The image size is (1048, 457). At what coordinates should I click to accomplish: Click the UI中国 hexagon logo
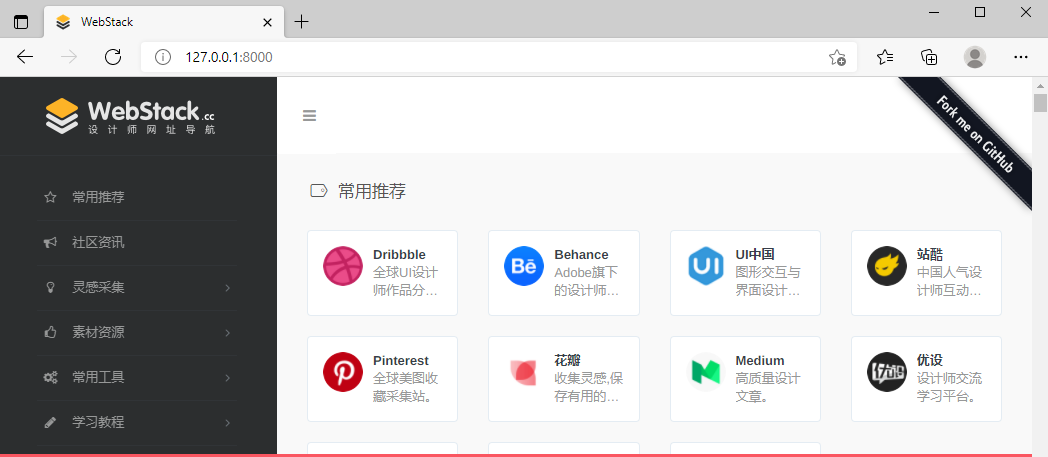tap(706, 266)
